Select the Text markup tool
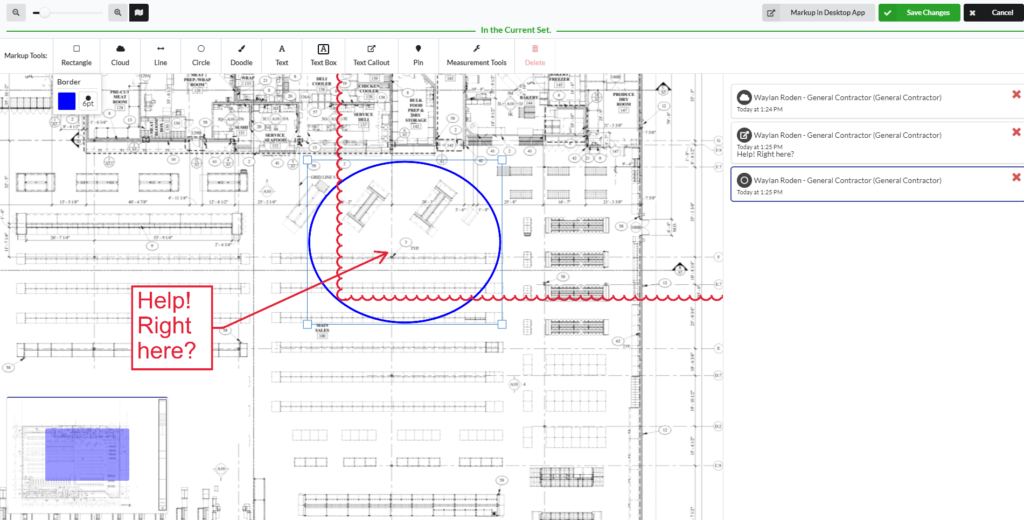The height and width of the screenshot is (520, 1024). 282,56
